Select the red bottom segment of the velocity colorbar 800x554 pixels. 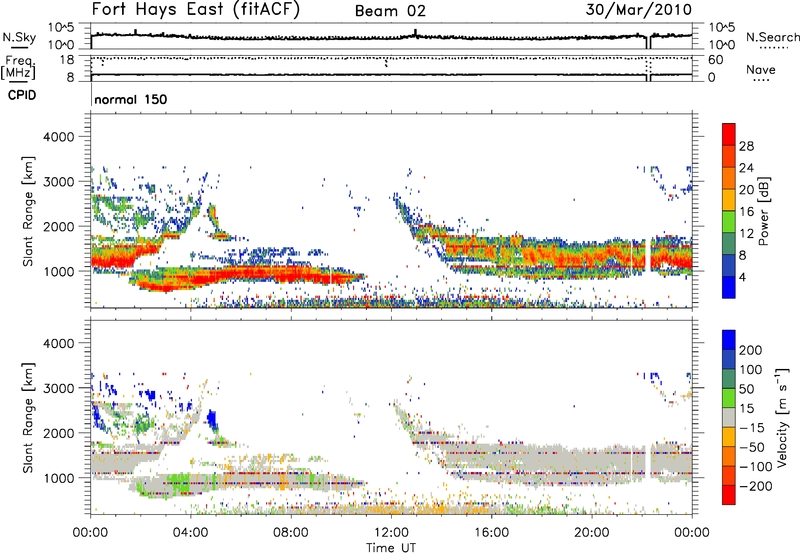click(729, 495)
